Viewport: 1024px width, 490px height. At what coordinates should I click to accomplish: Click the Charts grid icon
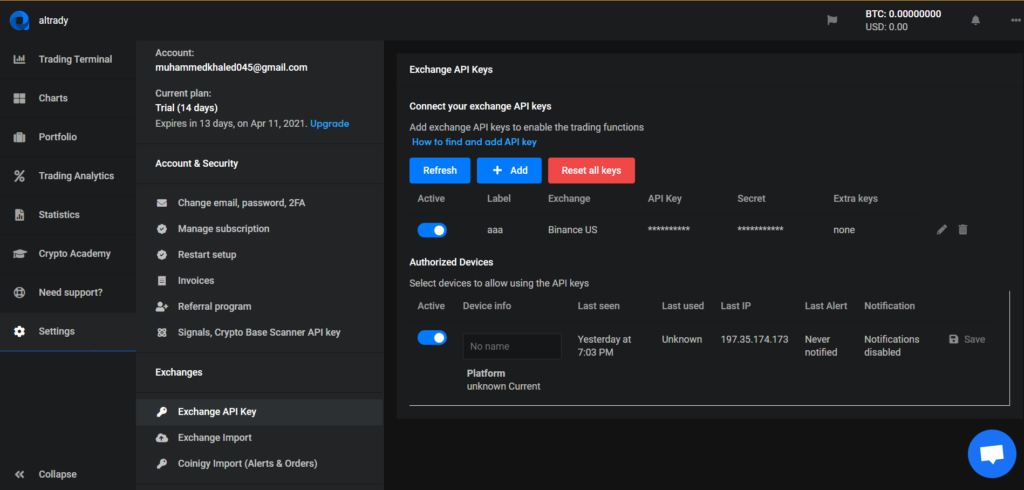19,98
